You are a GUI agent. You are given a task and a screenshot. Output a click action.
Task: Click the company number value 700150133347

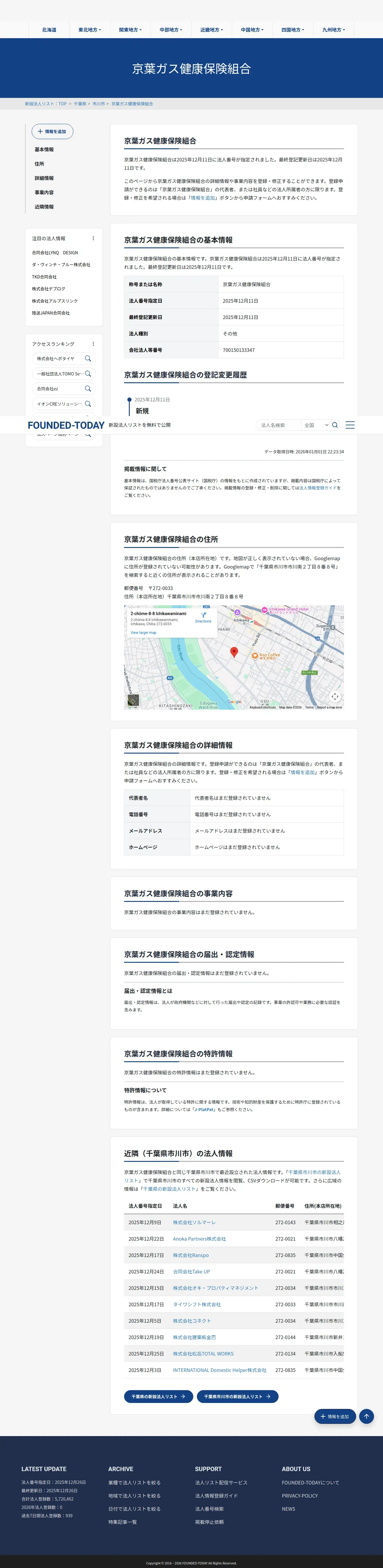238,350
